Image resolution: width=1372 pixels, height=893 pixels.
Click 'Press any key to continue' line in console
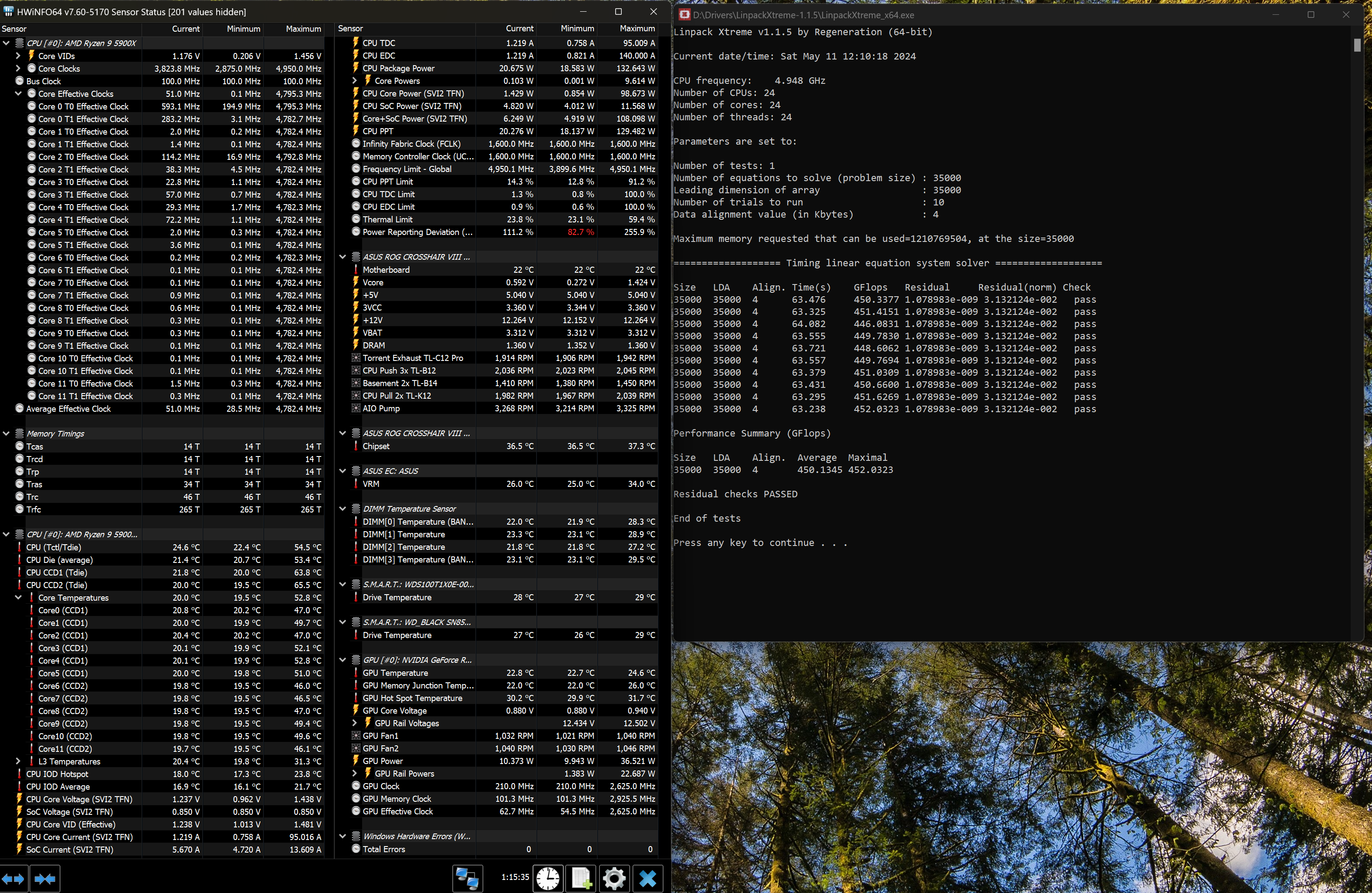[x=760, y=542]
